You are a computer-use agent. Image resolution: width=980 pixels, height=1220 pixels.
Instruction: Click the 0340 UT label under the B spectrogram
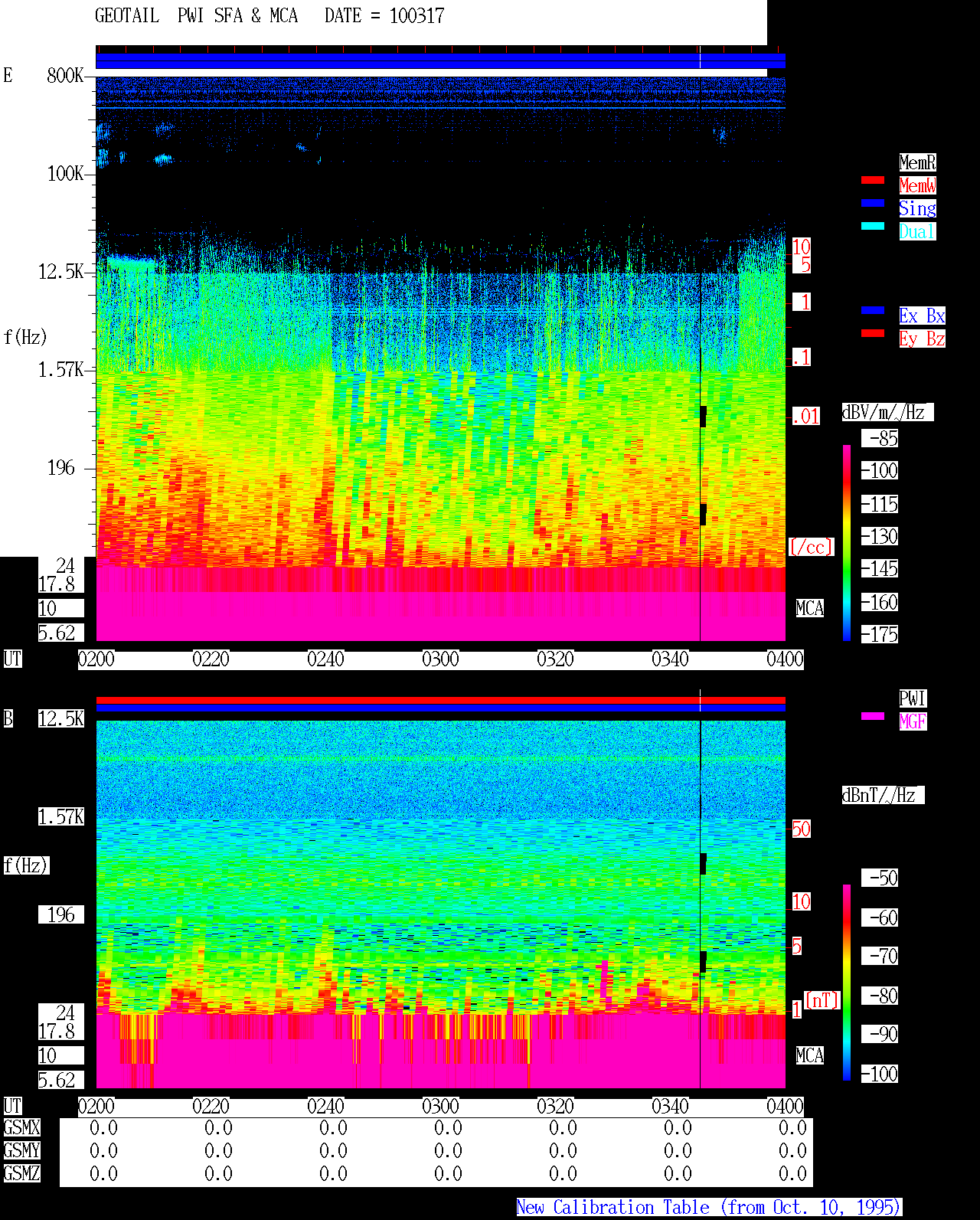tap(670, 1107)
